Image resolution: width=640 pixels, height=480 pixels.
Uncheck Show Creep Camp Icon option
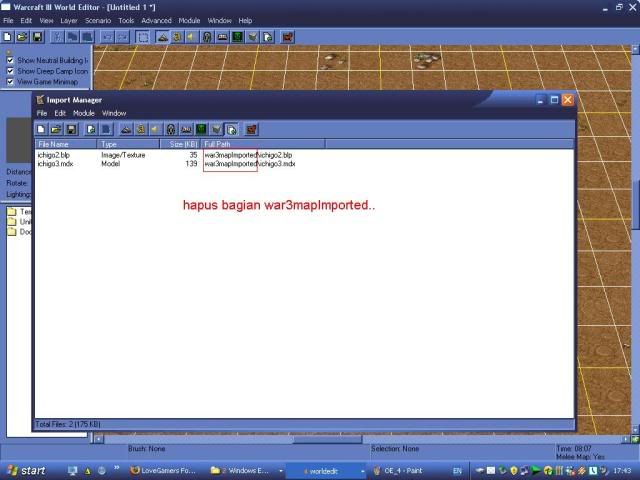[10, 71]
